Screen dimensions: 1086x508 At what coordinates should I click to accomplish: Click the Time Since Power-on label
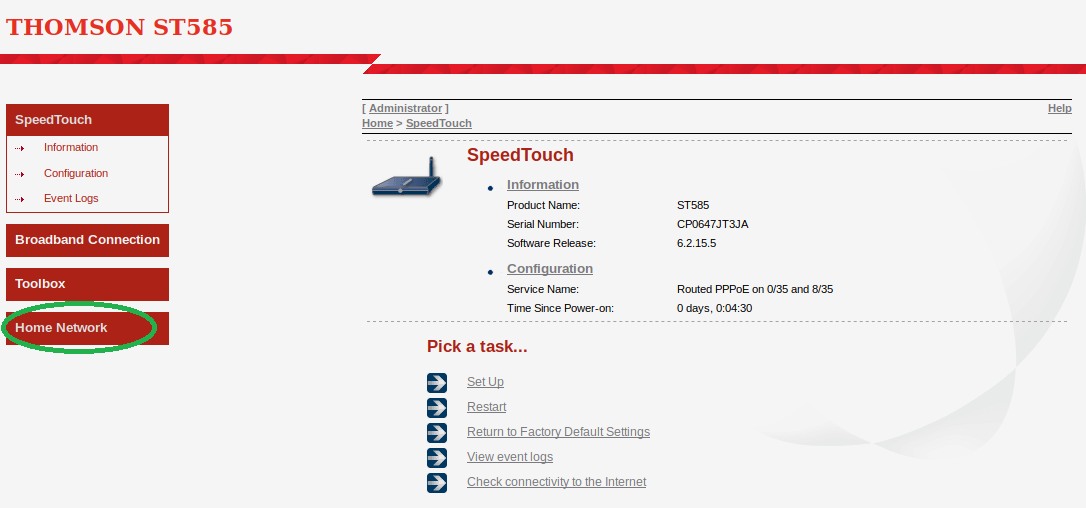coord(560,308)
